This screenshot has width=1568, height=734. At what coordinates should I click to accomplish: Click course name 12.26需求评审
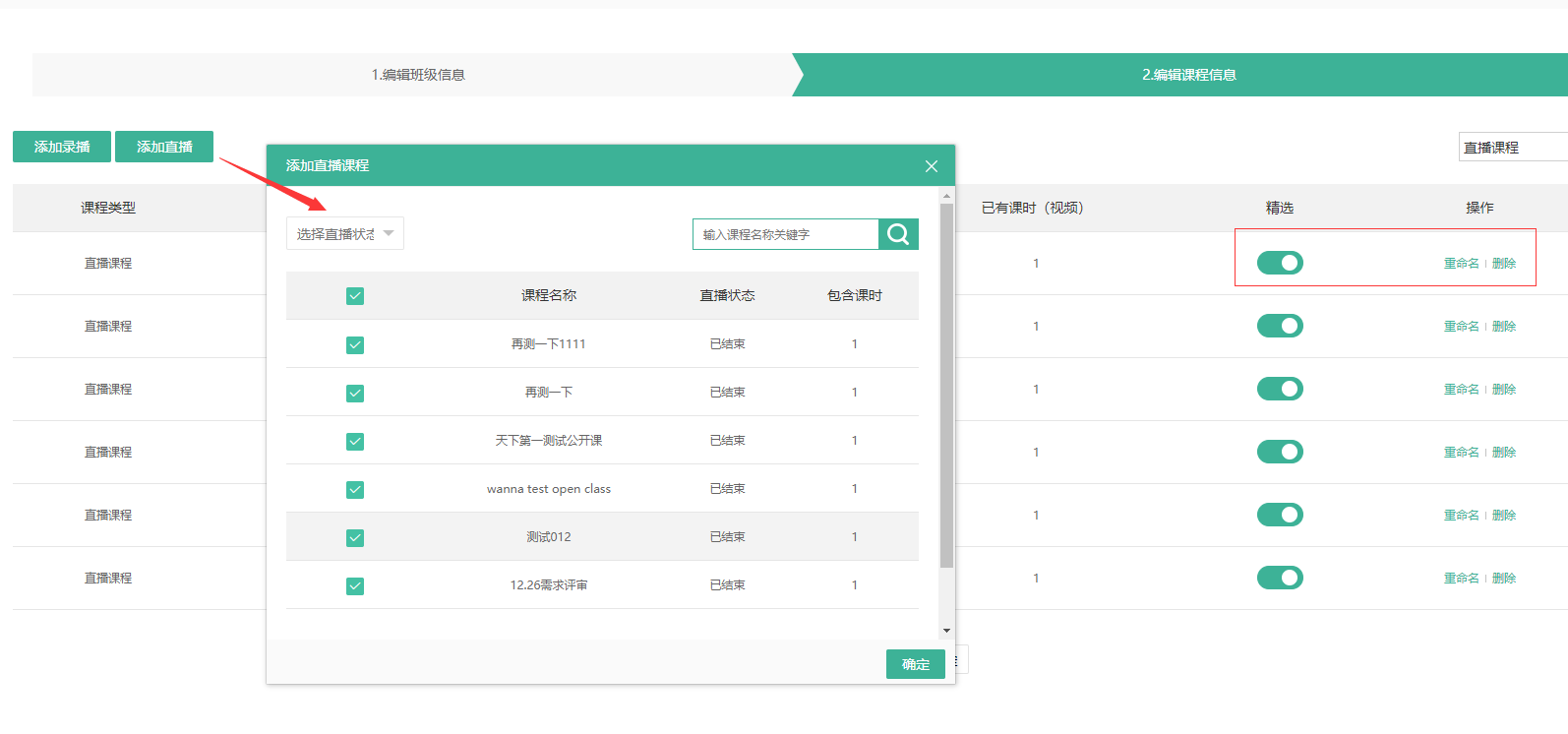click(x=549, y=584)
